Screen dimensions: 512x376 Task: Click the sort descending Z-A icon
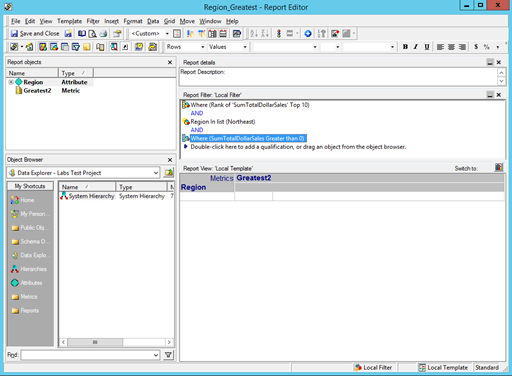(265, 33)
